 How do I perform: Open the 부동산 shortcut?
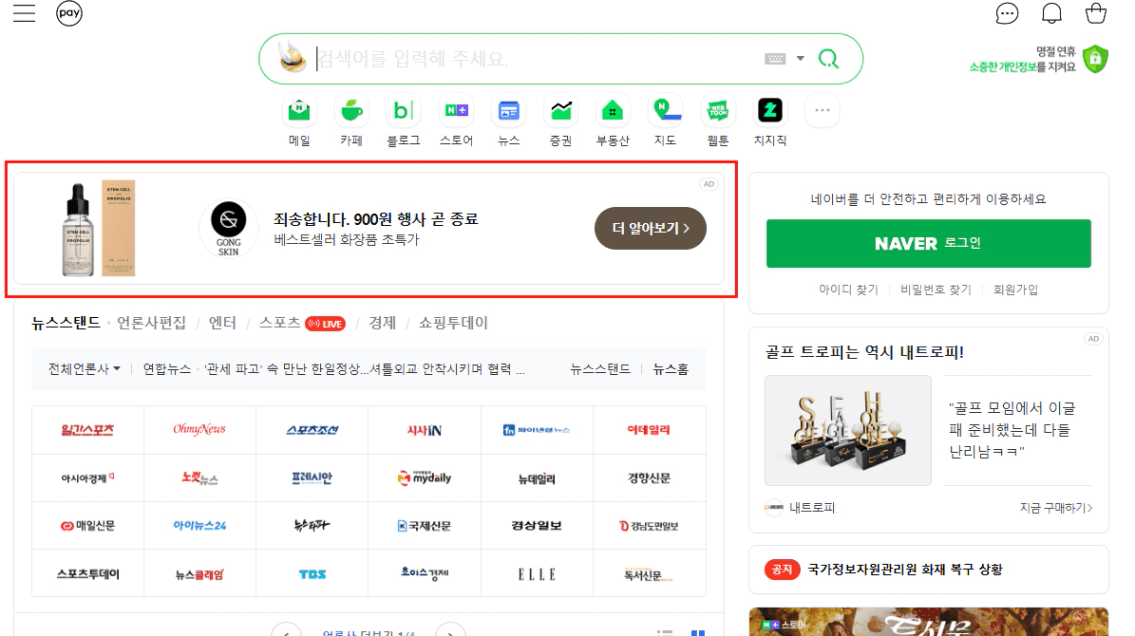612,120
